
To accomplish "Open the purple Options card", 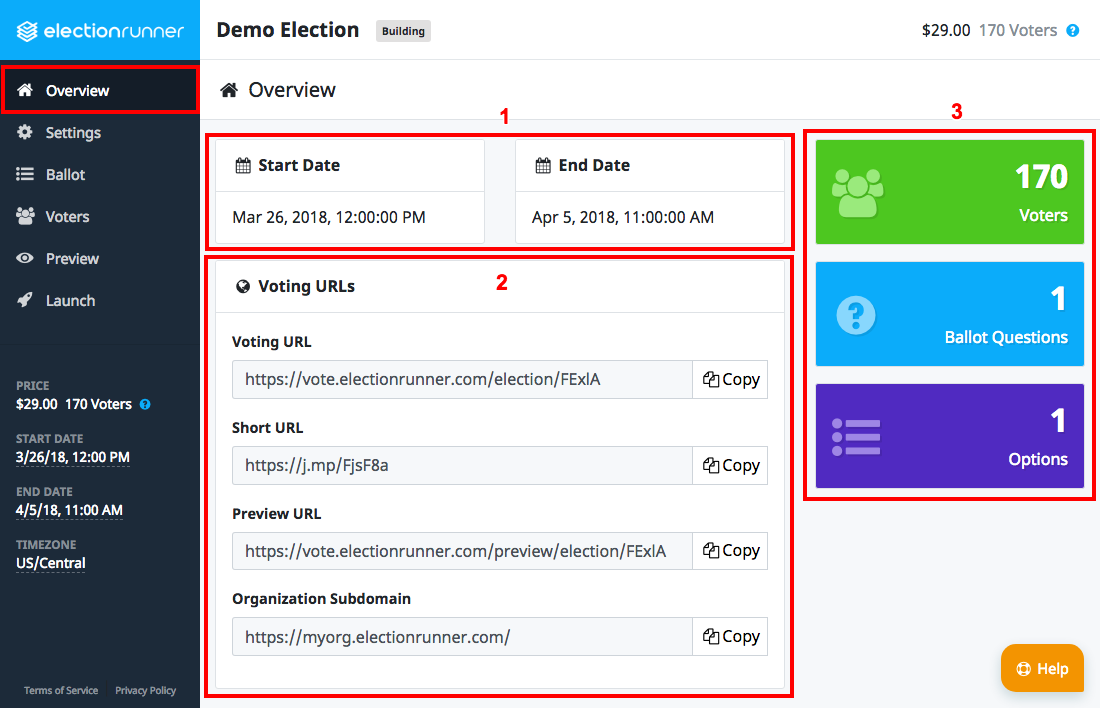I will (x=950, y=436).
